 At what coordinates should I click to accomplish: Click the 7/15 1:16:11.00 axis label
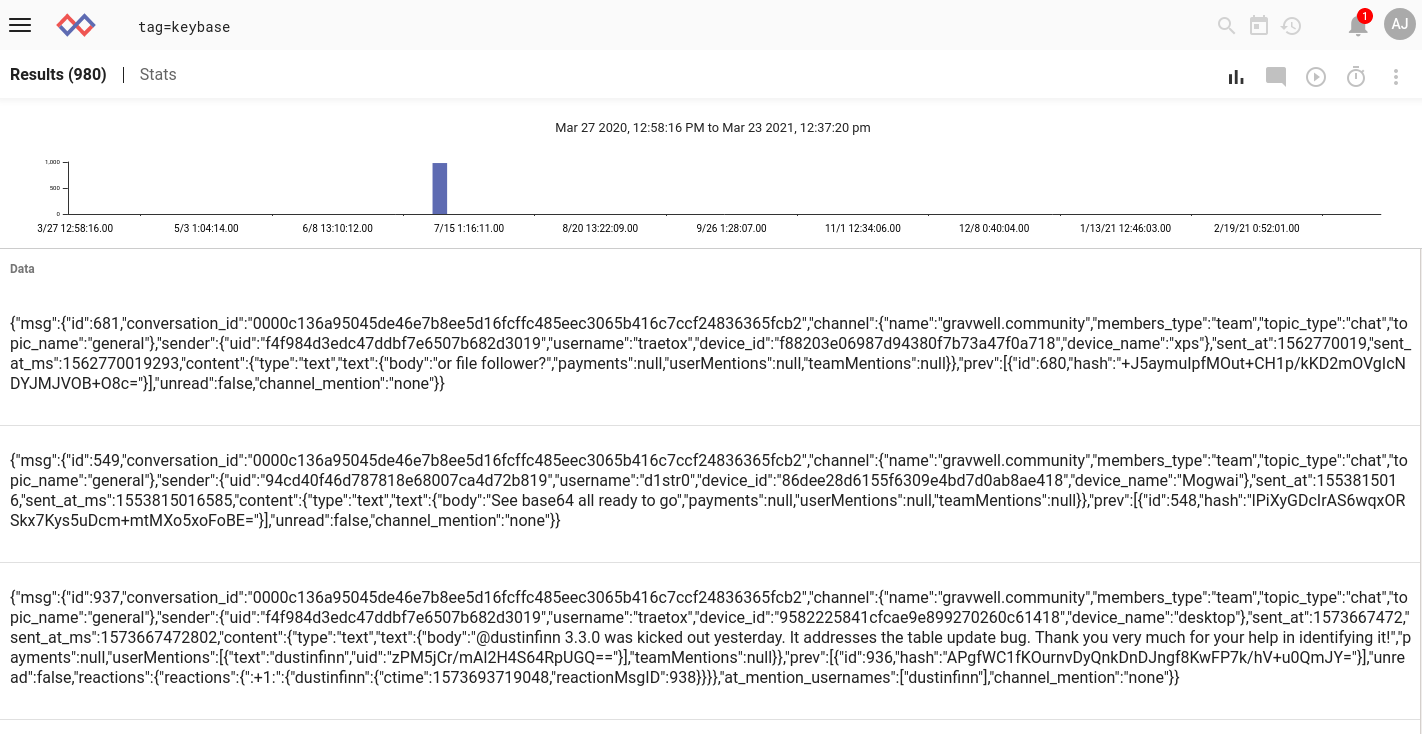(469, 229)
